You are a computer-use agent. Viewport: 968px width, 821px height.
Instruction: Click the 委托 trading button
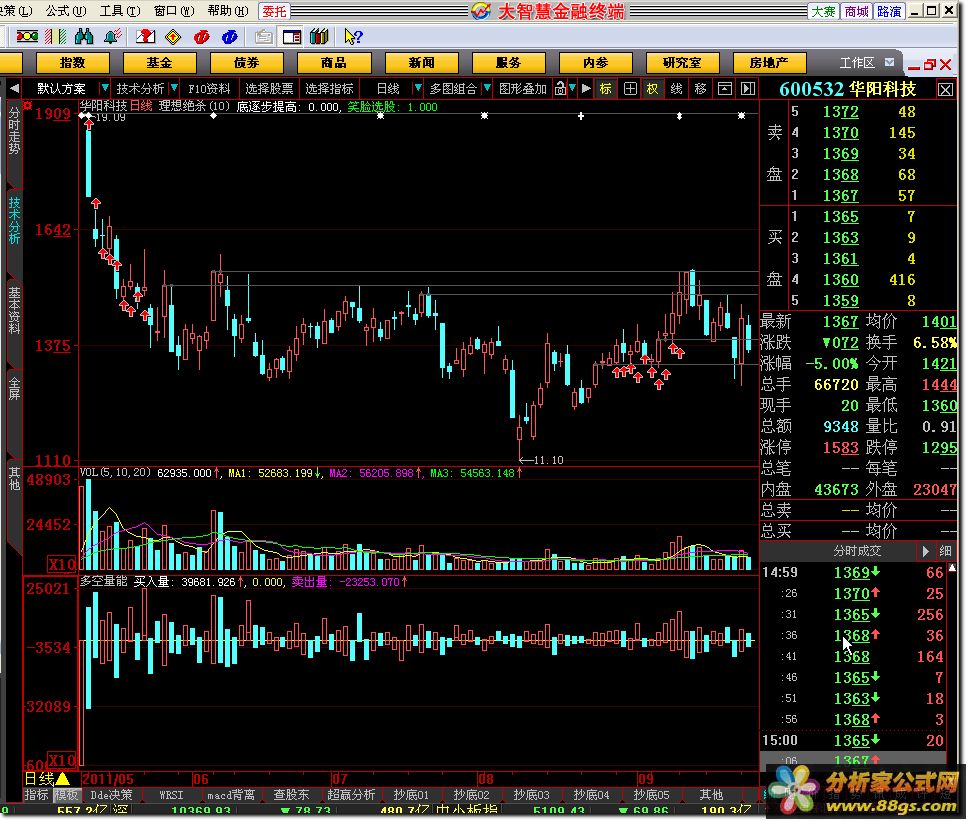274,11
